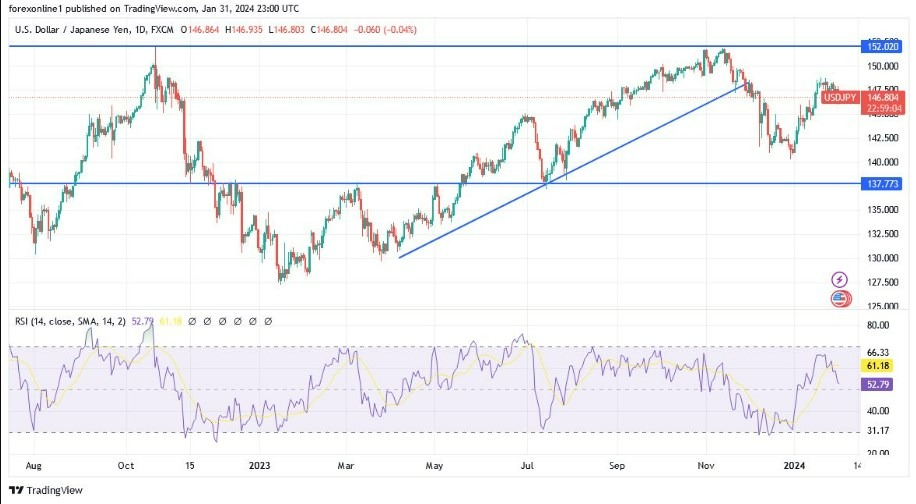Click the 31.17 RSI axis value
The height and width of the screenshot is (504, 916).
(878, 431)
